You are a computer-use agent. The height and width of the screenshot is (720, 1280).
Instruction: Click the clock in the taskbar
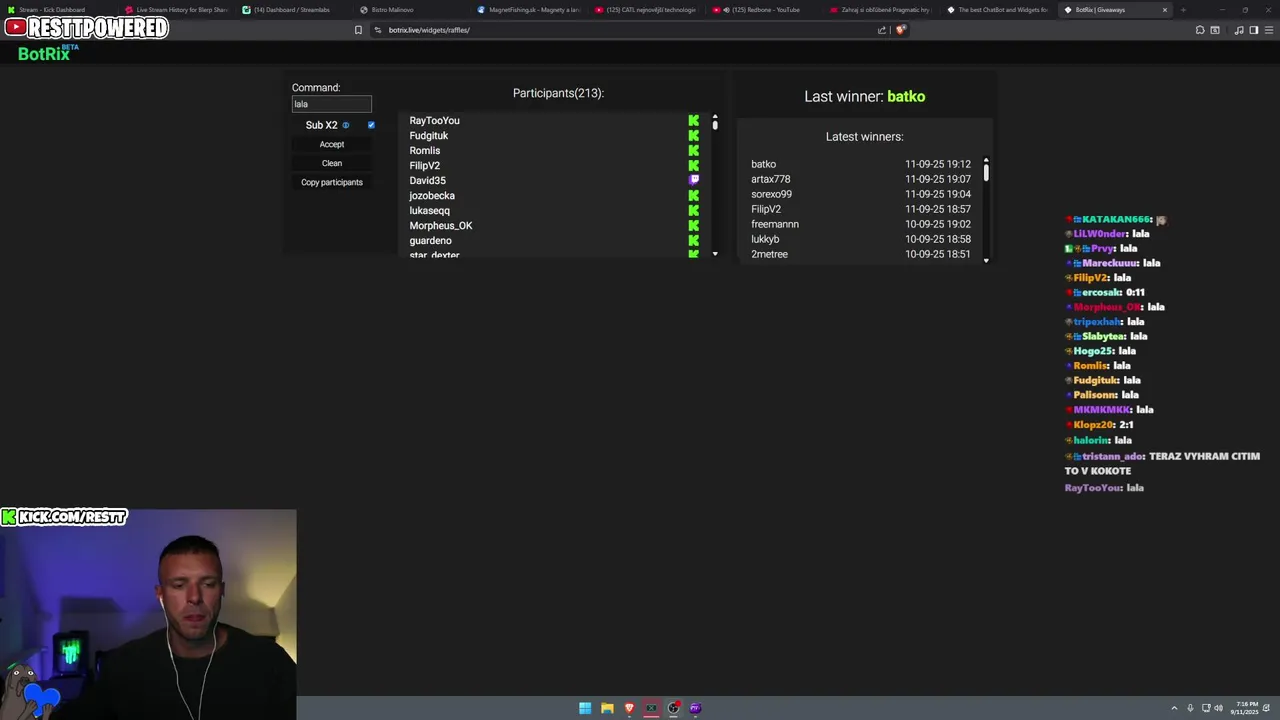(1247, 708)
